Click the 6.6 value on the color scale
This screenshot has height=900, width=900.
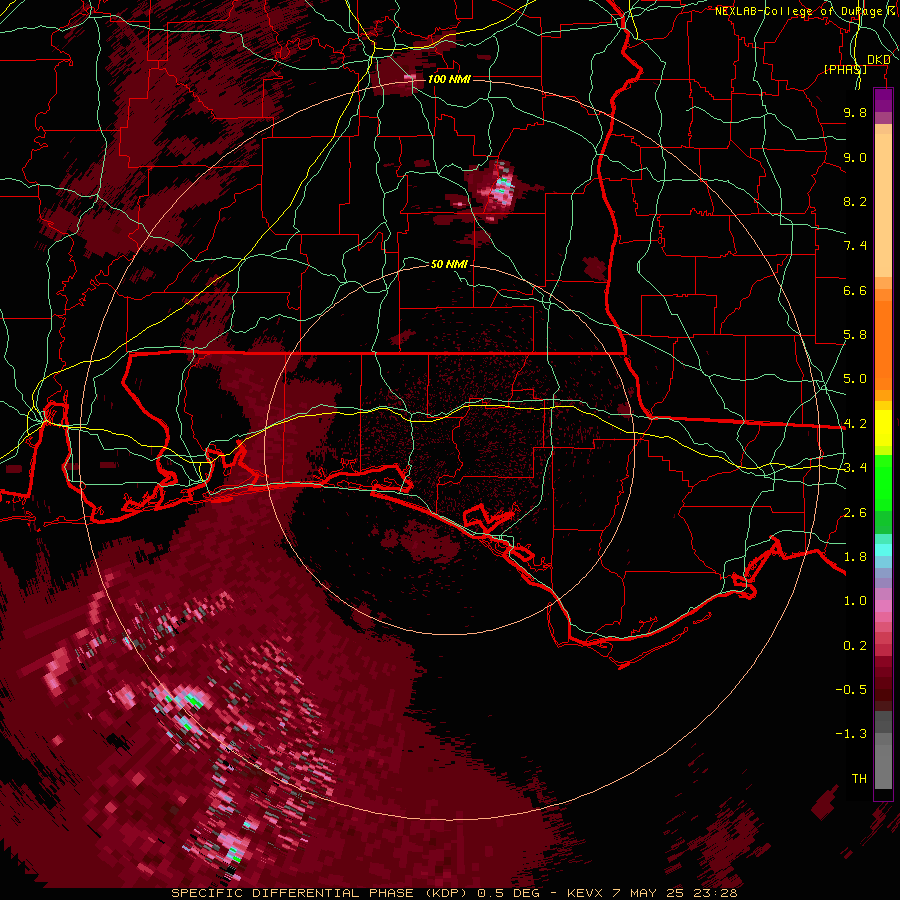click(x=855, y=290)
